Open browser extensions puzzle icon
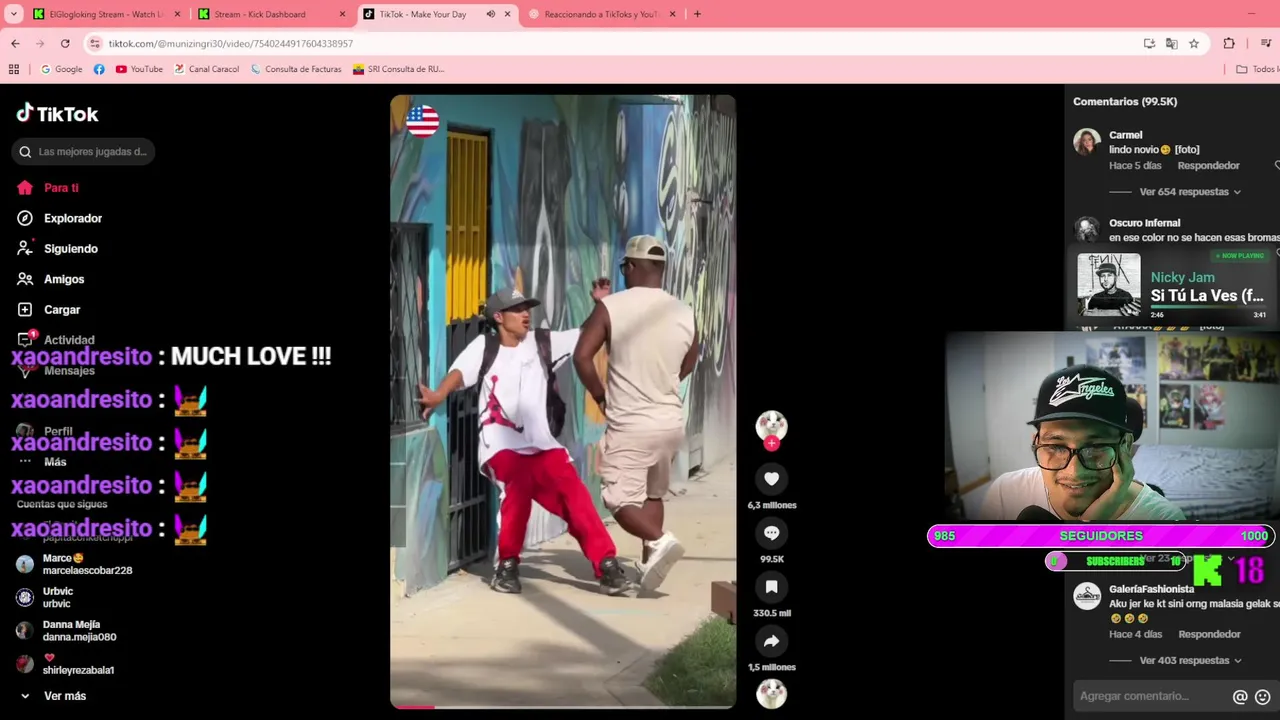Image resolution: width=1280 pixels, height=720 pixels. coord(1229,44)
